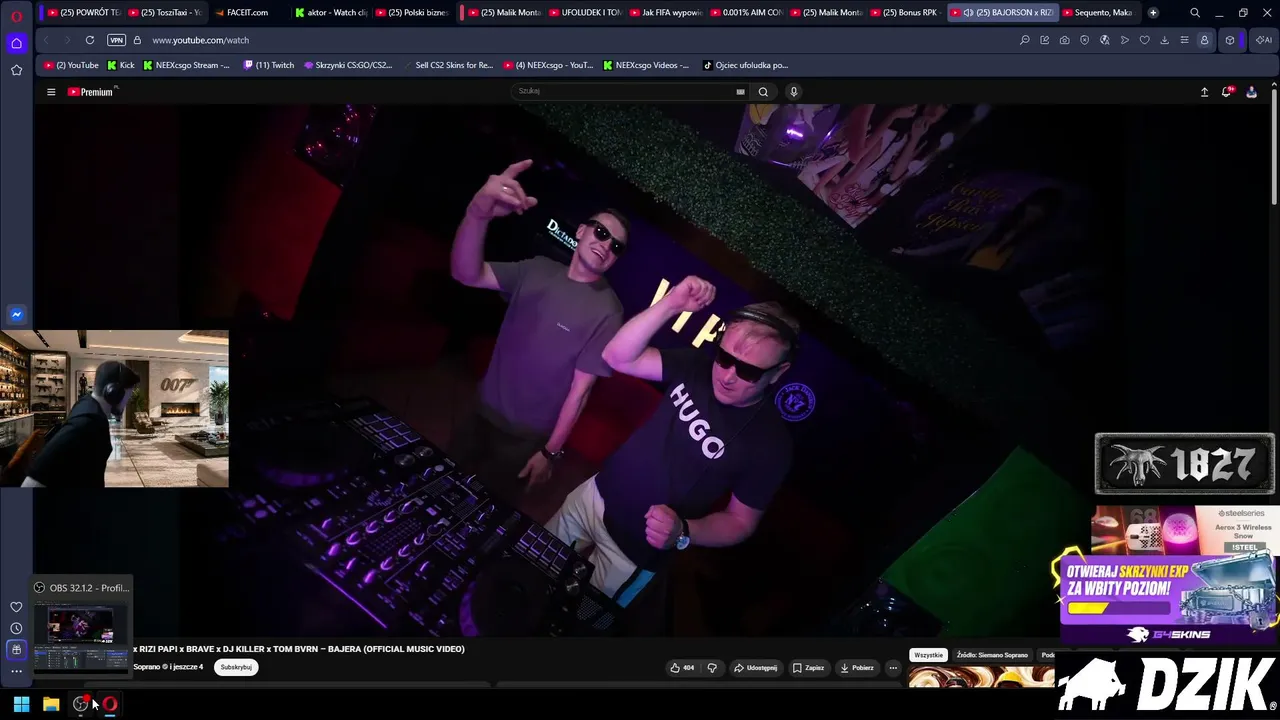Image resolution: width=1280 pixels, height=720 pixels.
Task: Switch to the Sequento, Maka tab
Action: pyautogui.click(x=1098, y=12)
